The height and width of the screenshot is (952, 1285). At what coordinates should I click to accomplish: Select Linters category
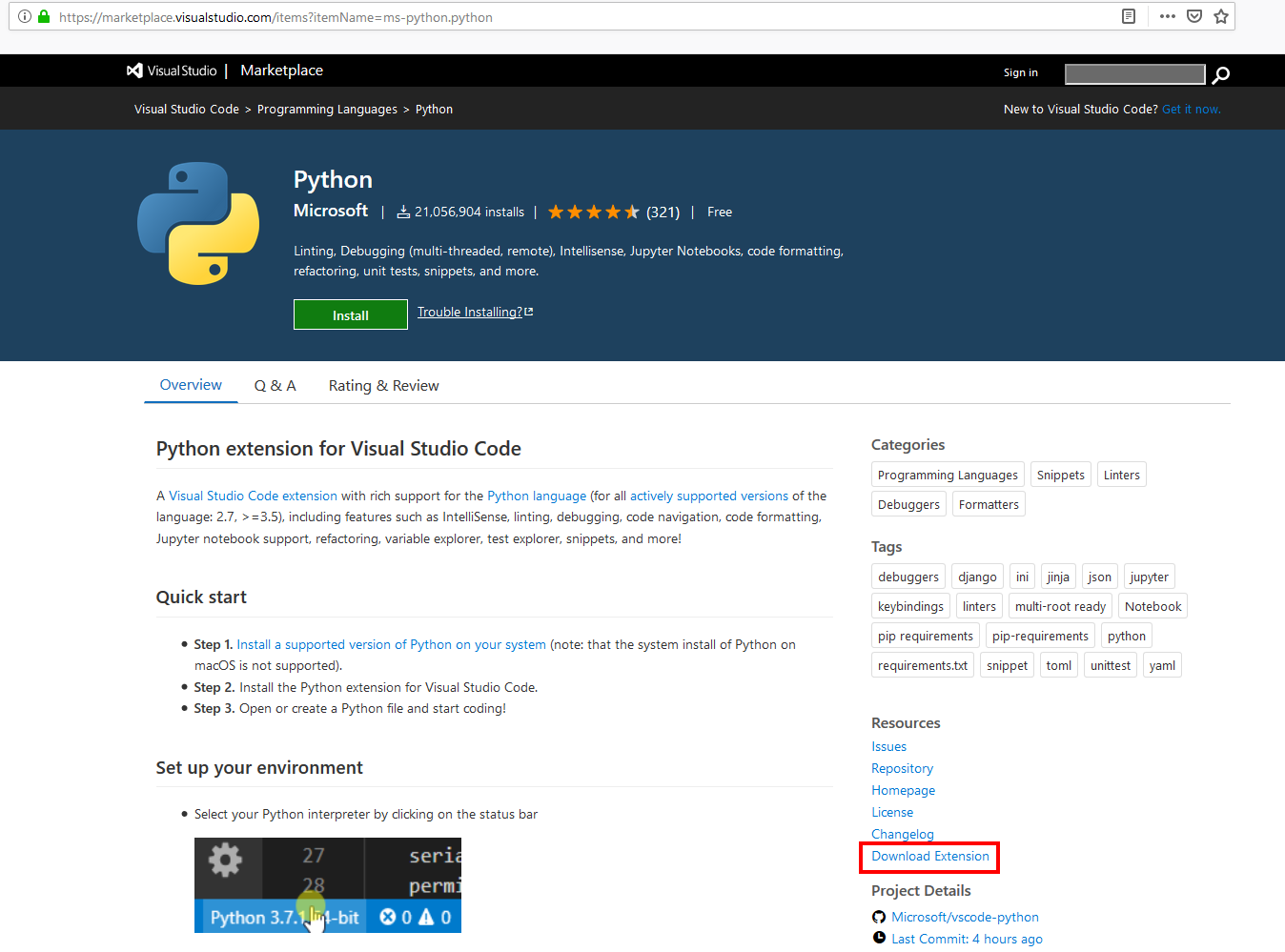1122,475
